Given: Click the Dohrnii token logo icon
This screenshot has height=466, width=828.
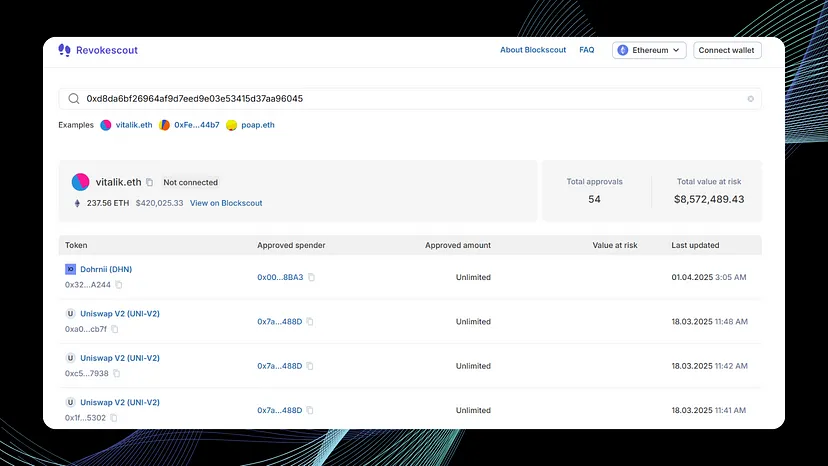Looking at the screenshot, I should point(70,269).
